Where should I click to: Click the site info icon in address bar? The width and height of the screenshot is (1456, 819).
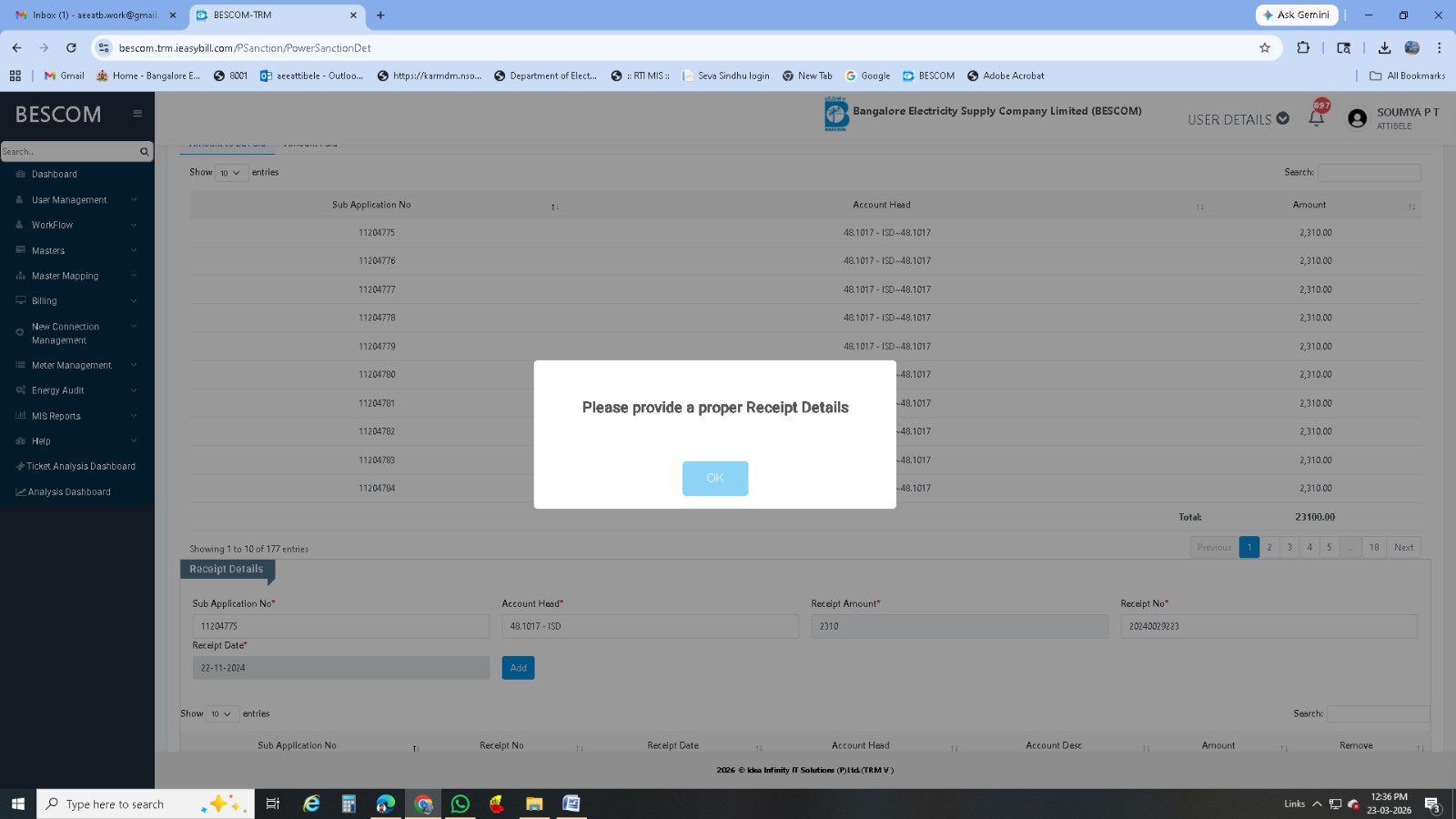coord(104,47)
